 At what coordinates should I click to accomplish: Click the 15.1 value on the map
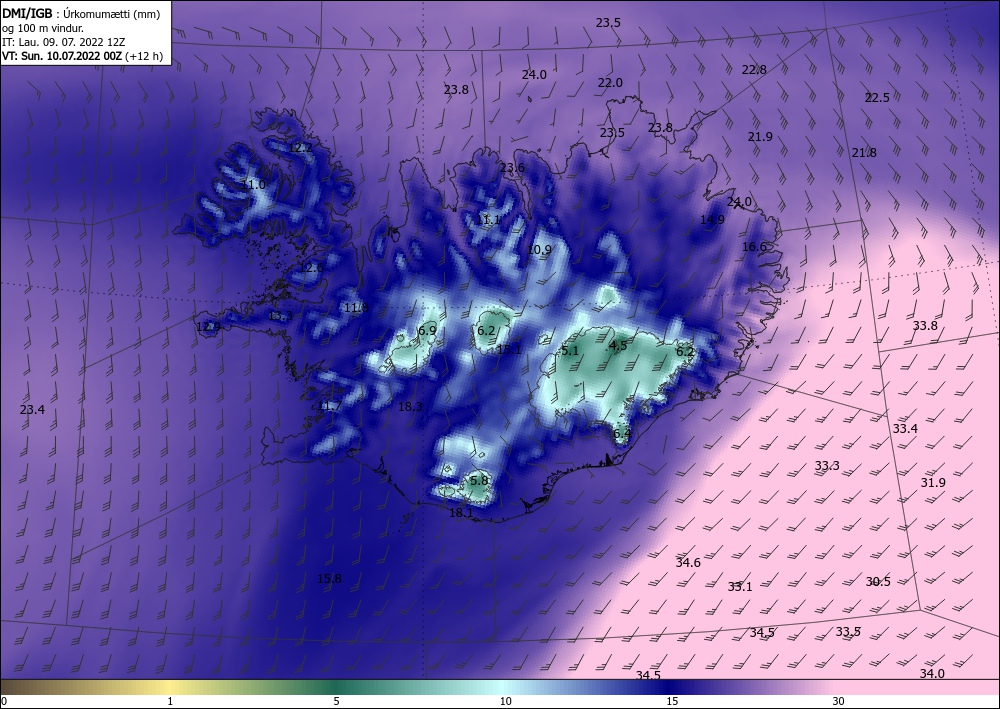[509, 349]
